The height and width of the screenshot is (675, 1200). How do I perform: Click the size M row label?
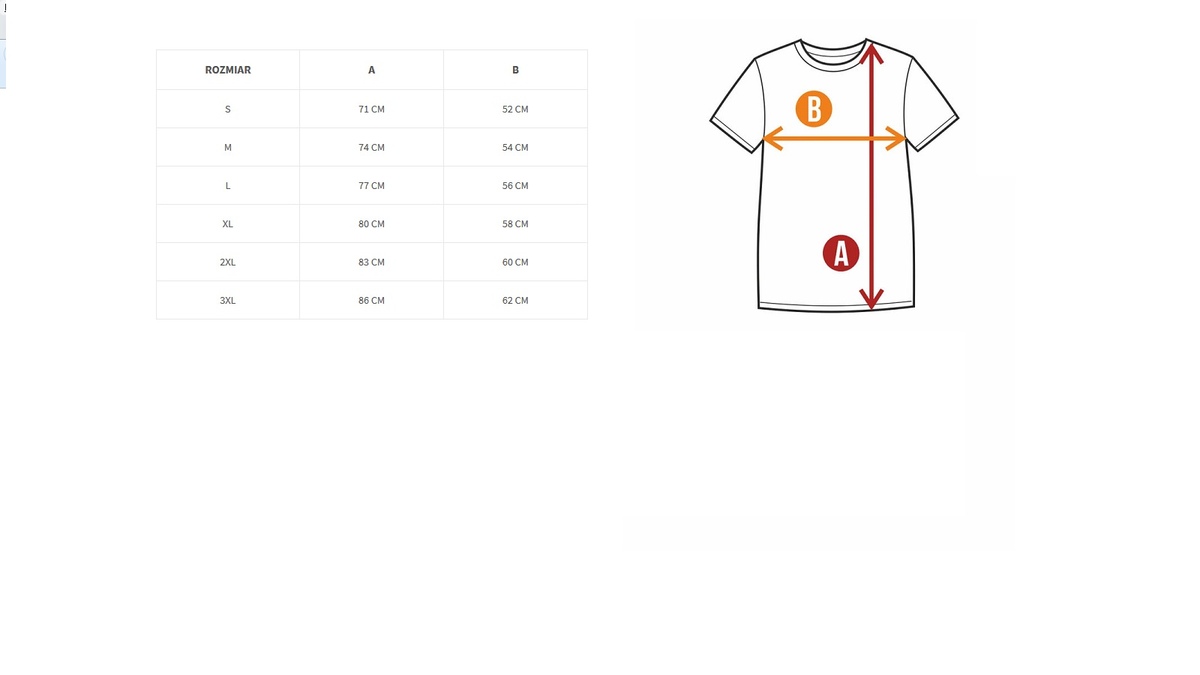pos(228,147)
